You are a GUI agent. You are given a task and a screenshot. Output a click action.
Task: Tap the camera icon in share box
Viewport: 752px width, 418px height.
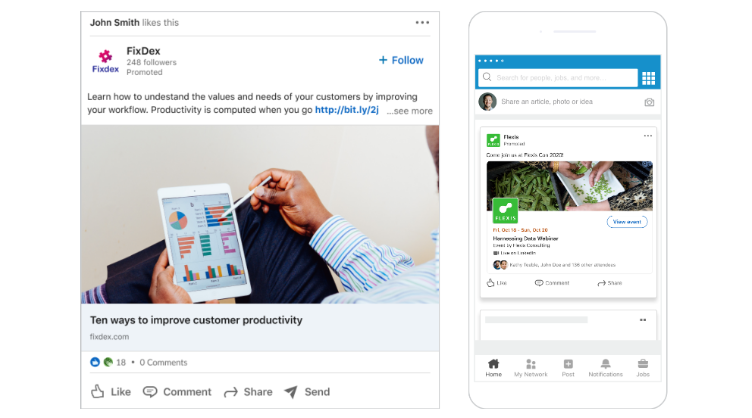649,102
